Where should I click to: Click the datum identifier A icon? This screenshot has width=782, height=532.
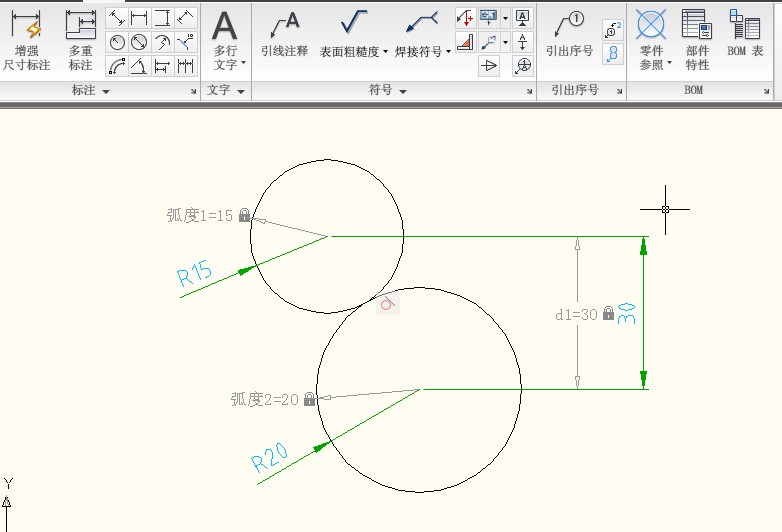(522, 18)
